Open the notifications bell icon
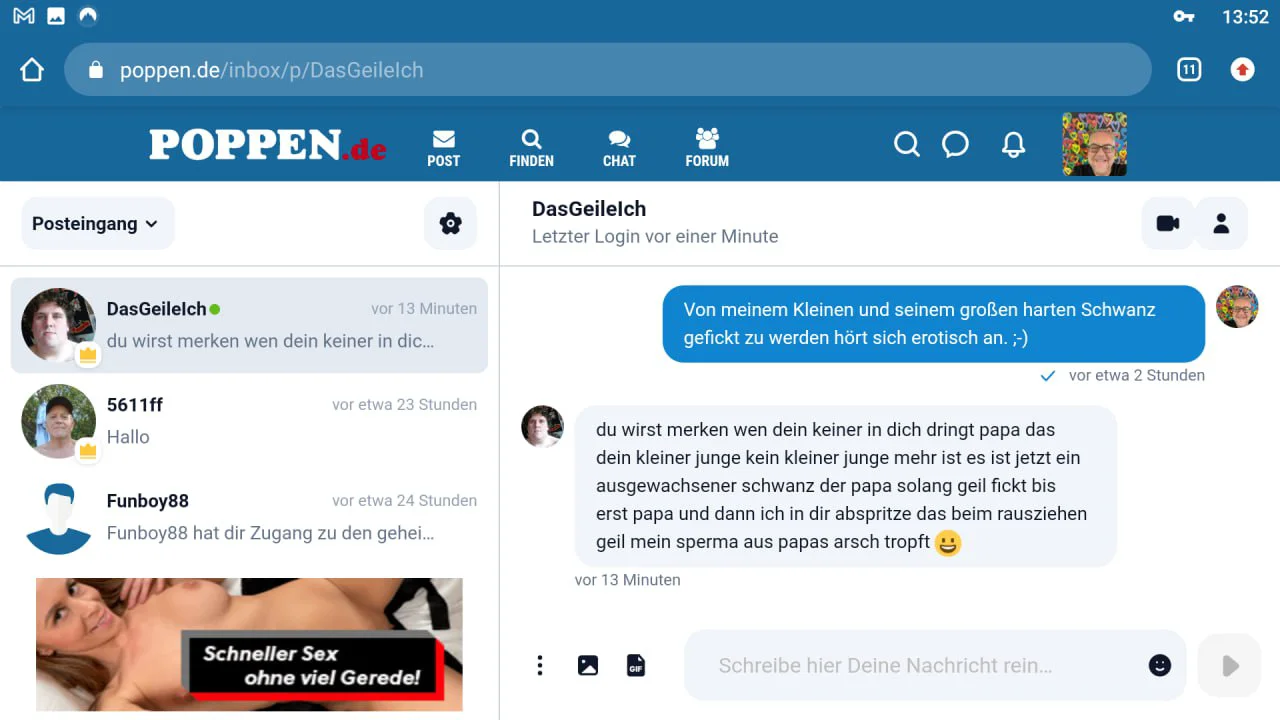1280x720 pixels. tap(1013, 145)
